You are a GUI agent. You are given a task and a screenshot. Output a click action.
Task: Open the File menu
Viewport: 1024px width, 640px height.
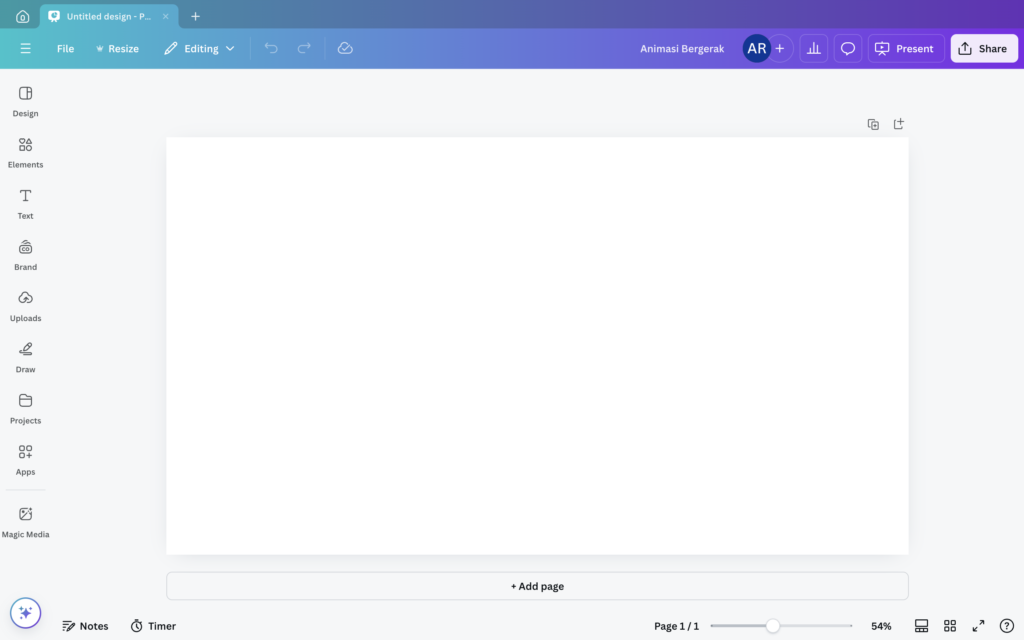[x=65, y=48]
